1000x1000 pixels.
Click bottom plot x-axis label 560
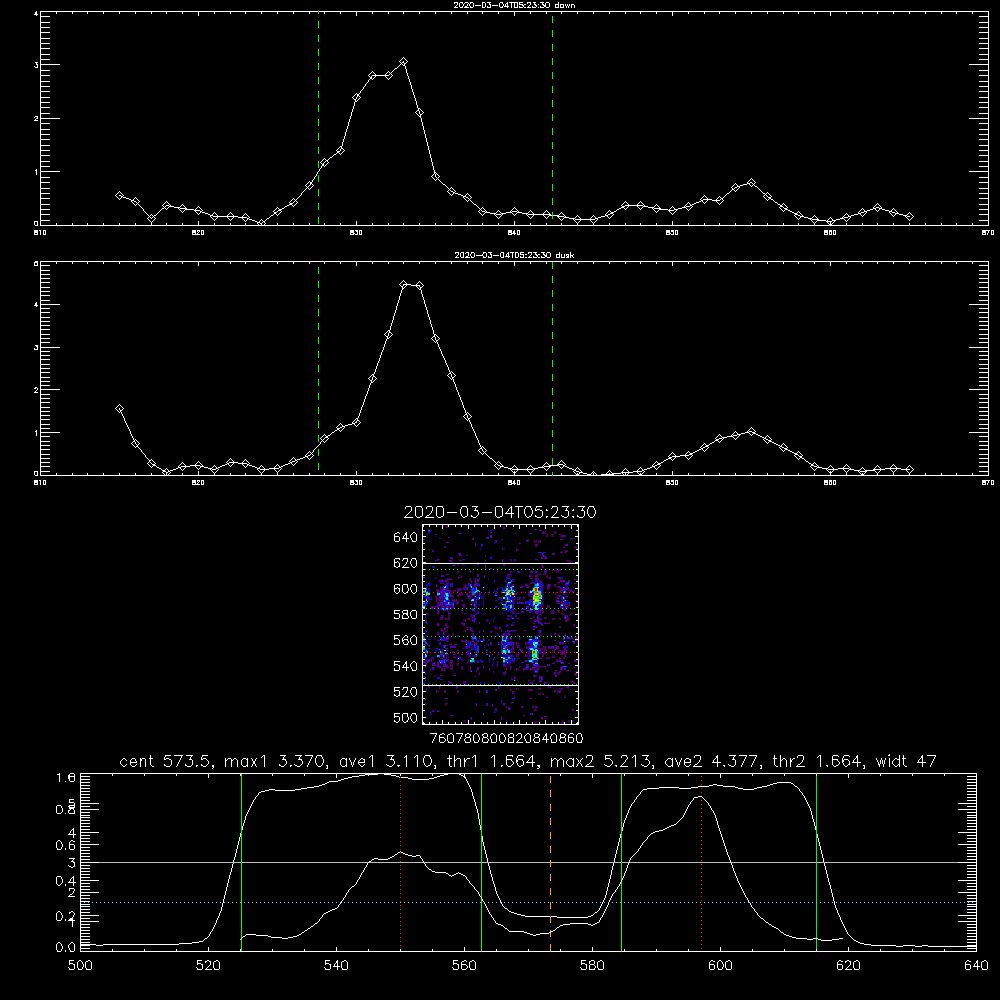tap(464, 966)
